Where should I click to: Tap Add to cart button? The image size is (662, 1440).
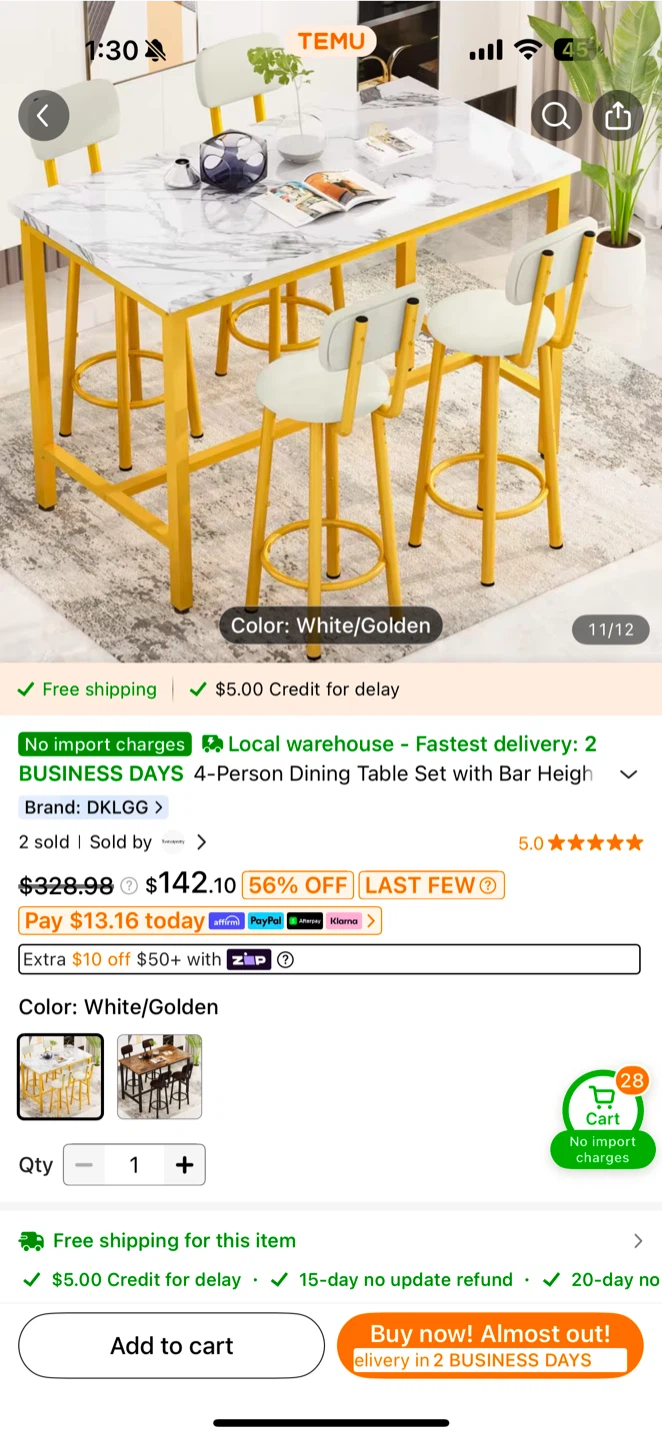point(172,1346)
